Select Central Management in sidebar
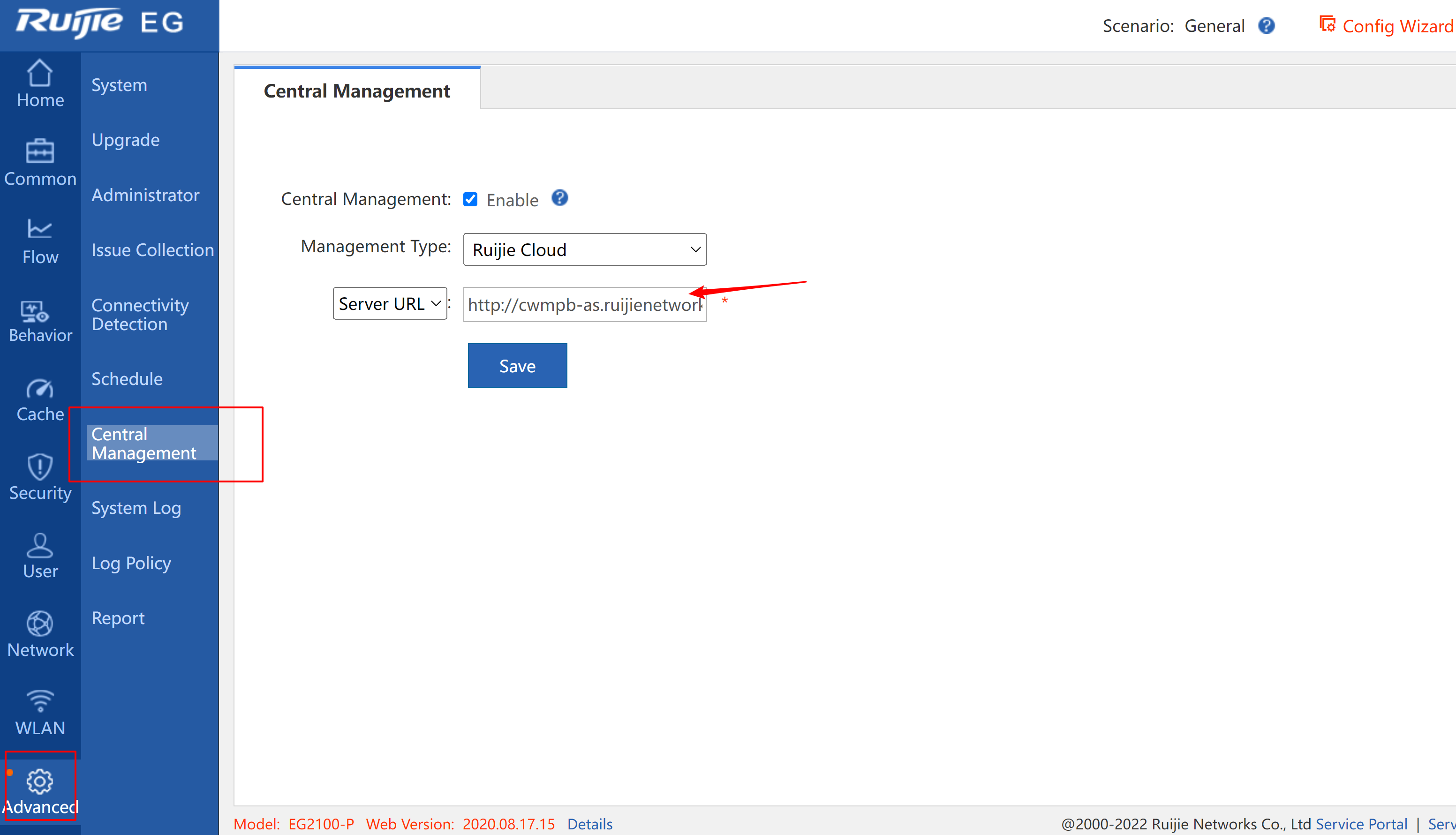The height and width of the screenshot is (835, 1456). click(152, 444)
